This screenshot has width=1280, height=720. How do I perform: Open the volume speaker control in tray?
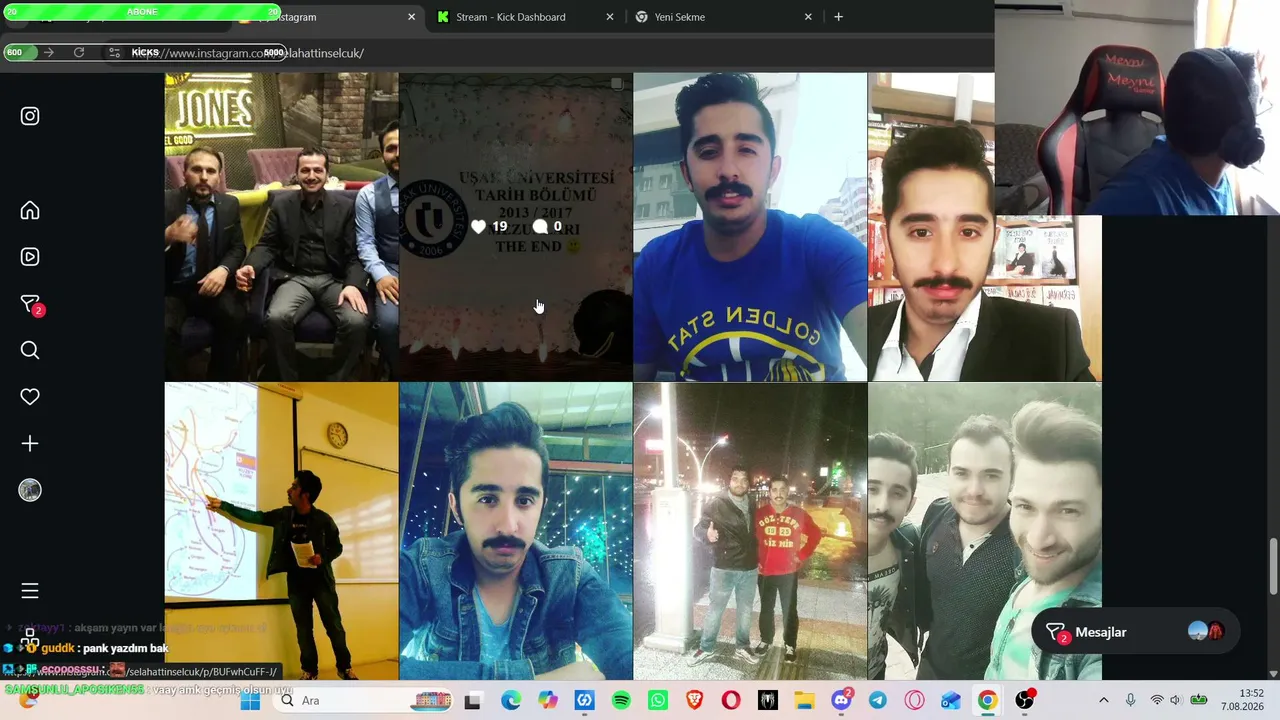click(x=1176, y=700)
